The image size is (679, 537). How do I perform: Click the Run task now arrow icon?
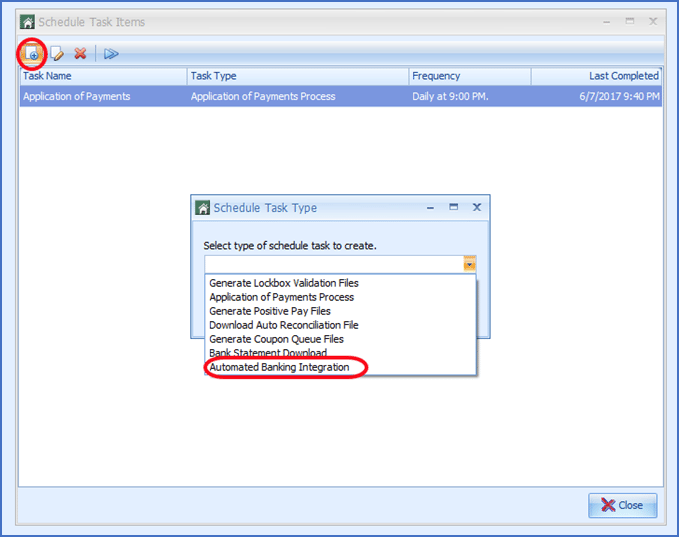tap(111, 54)
